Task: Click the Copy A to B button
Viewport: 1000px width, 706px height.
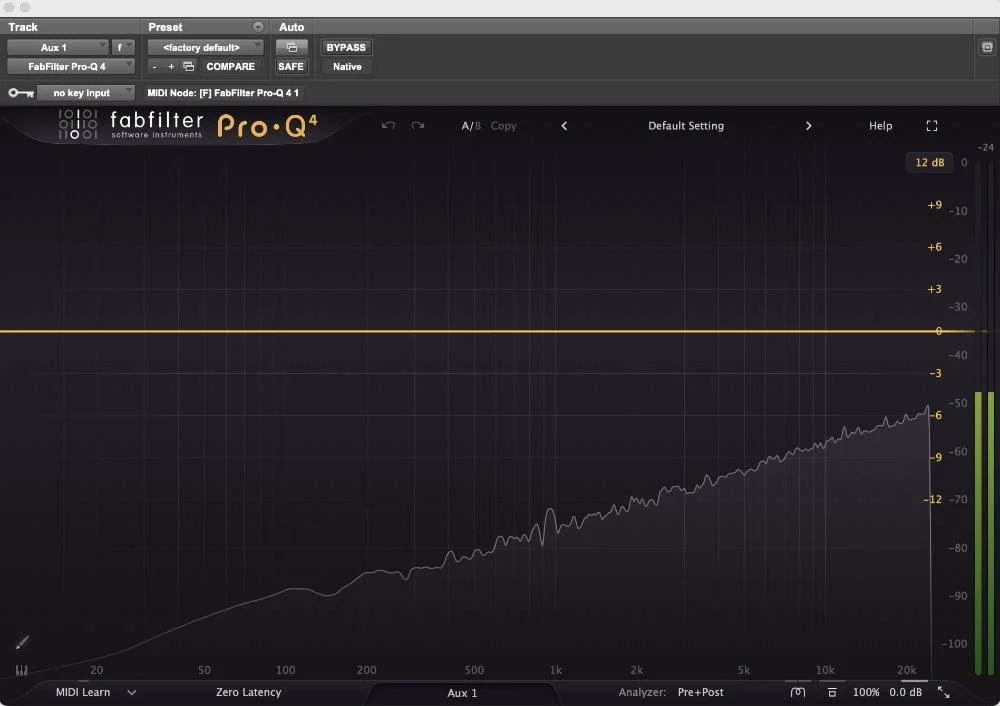Action: click(x=503, y=126)
